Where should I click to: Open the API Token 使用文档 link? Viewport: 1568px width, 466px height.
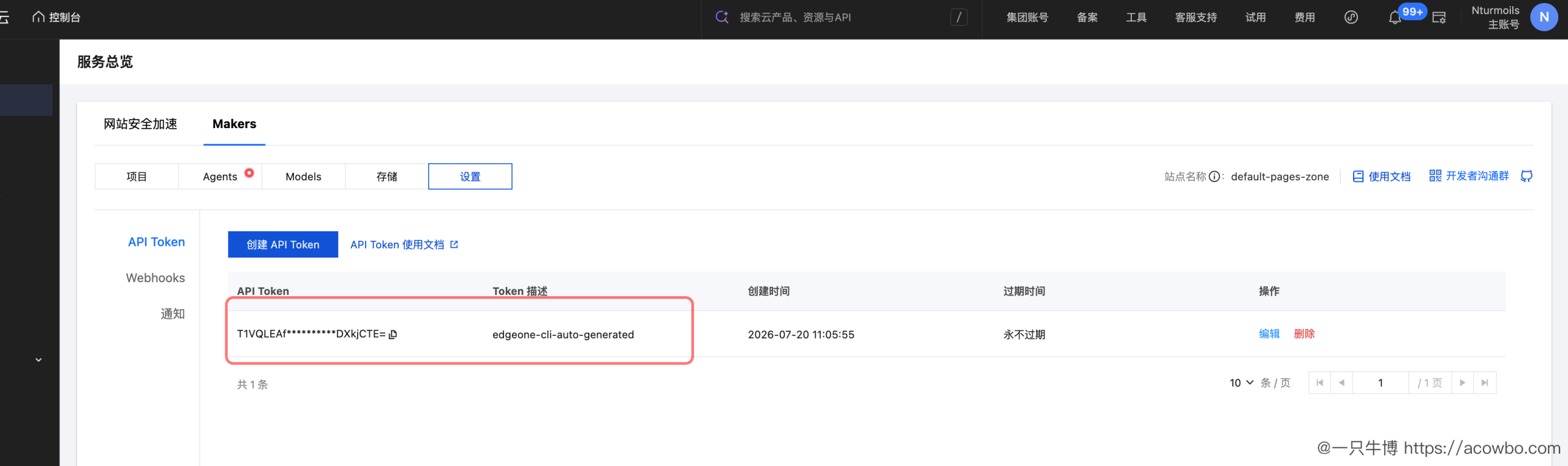pyautogui.click(x=404, y=245)
